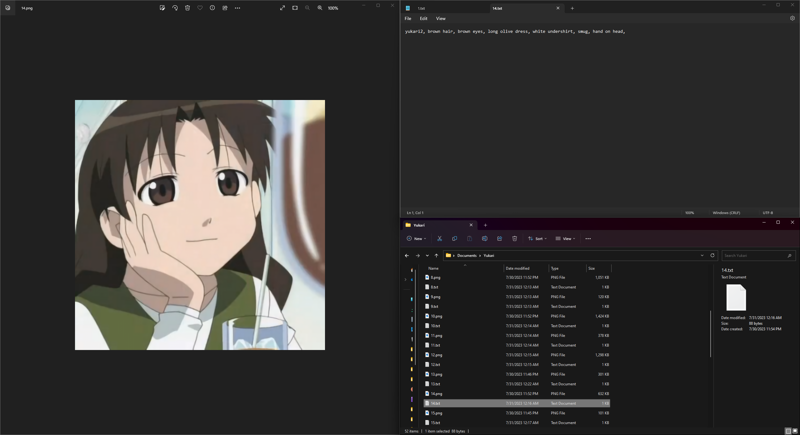
Task: Select file 11.txt in file list
Action: pyautogui.click(x=517, y=345)
